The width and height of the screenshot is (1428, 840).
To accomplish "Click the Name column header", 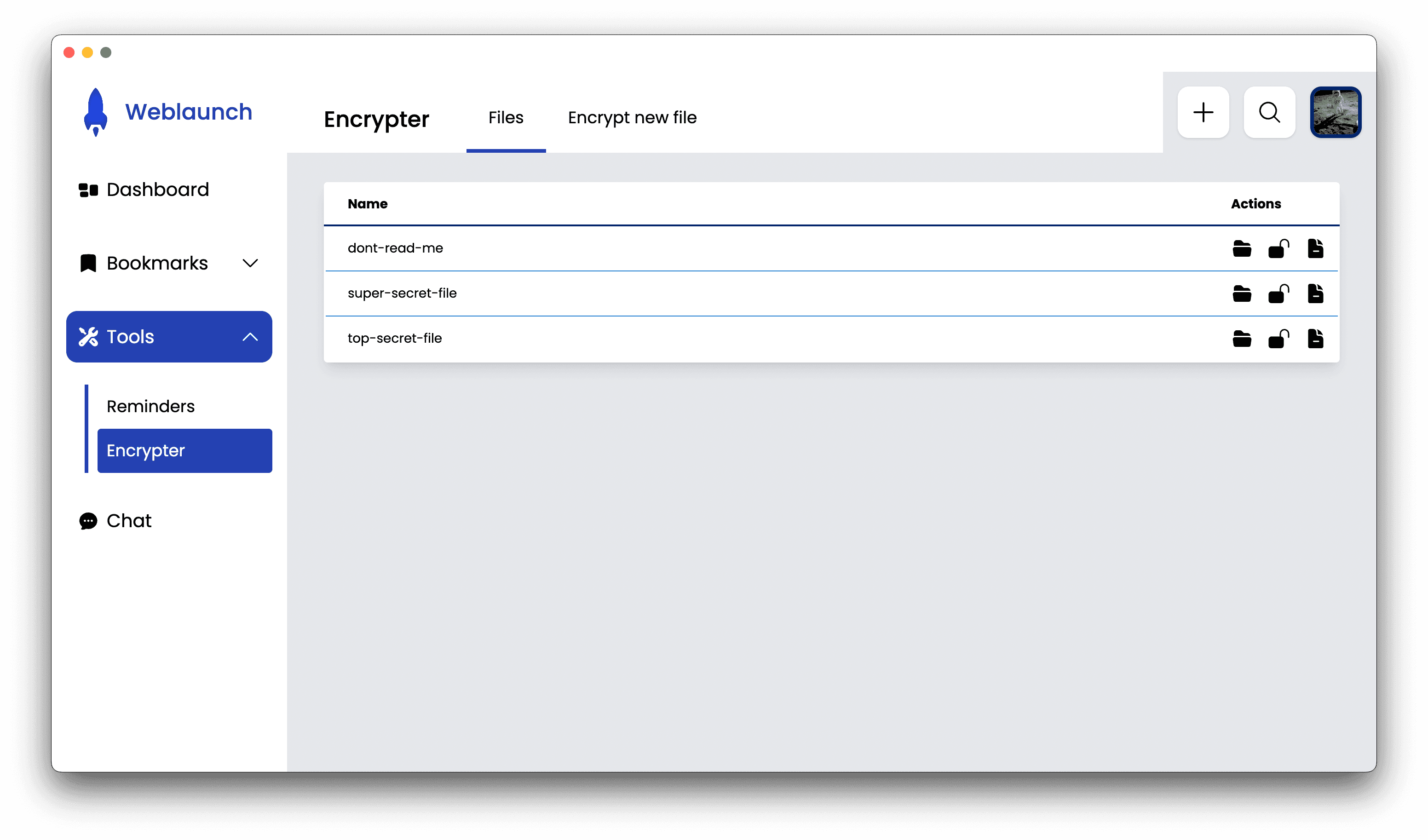I will tap(367, 204).
